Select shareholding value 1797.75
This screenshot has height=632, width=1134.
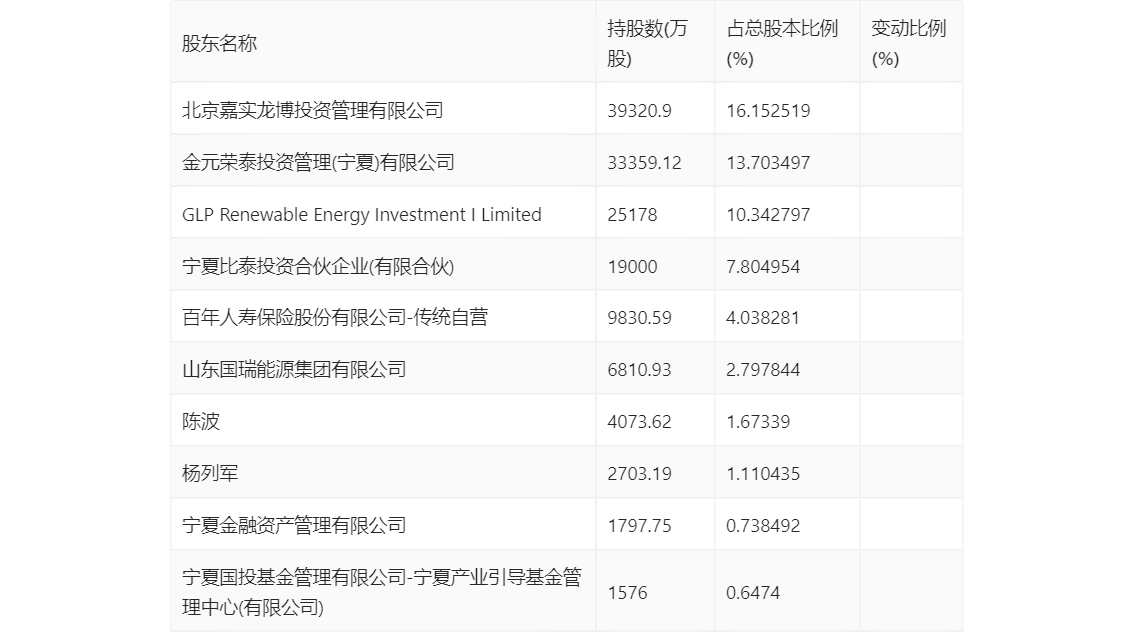[x=639, y=526]
